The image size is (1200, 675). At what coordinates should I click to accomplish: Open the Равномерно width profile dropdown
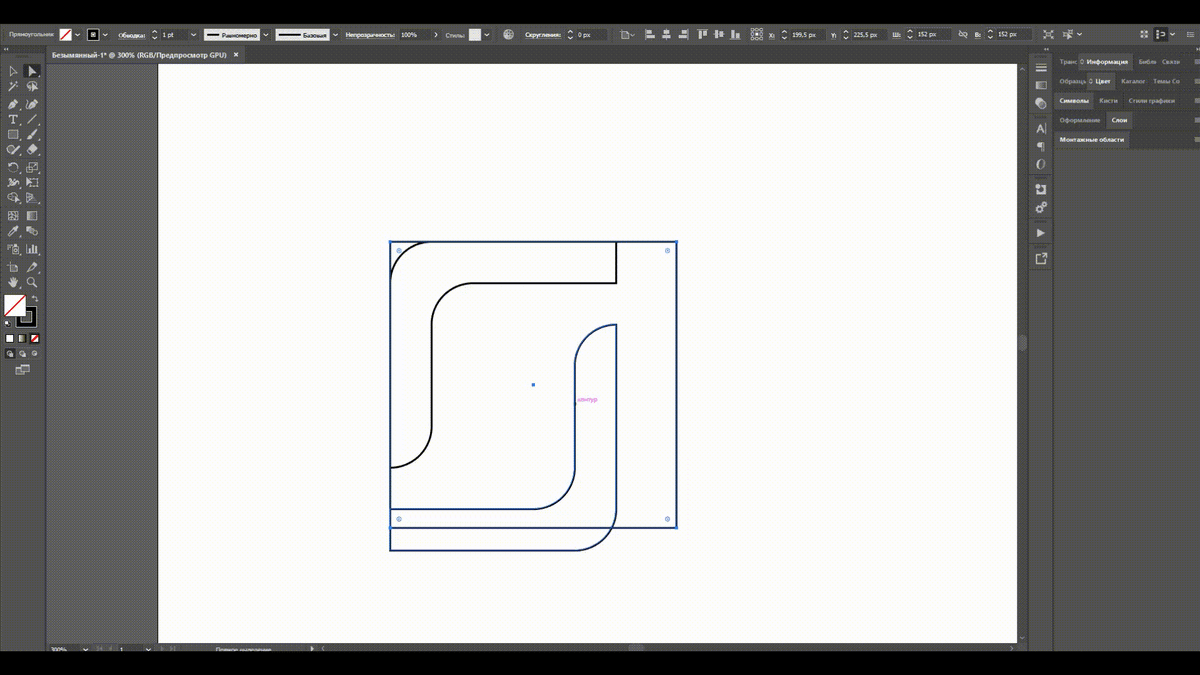[x=266, y=35]
